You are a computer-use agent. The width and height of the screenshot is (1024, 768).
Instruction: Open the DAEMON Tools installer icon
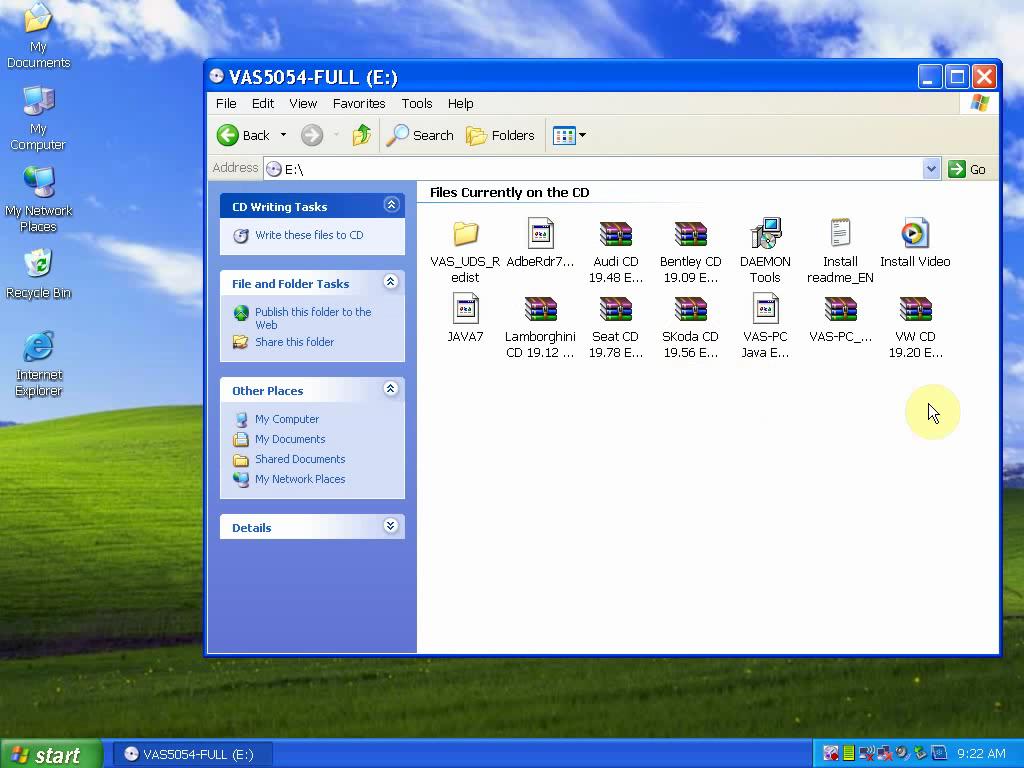click(765, 234)
